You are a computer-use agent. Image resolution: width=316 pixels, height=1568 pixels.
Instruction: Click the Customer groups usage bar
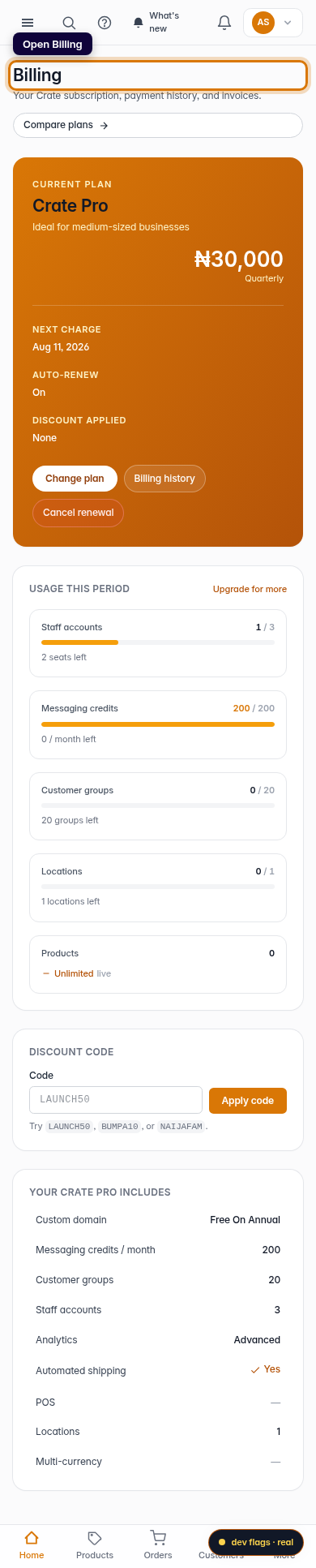pyautogui.click(x=158, y=805)
